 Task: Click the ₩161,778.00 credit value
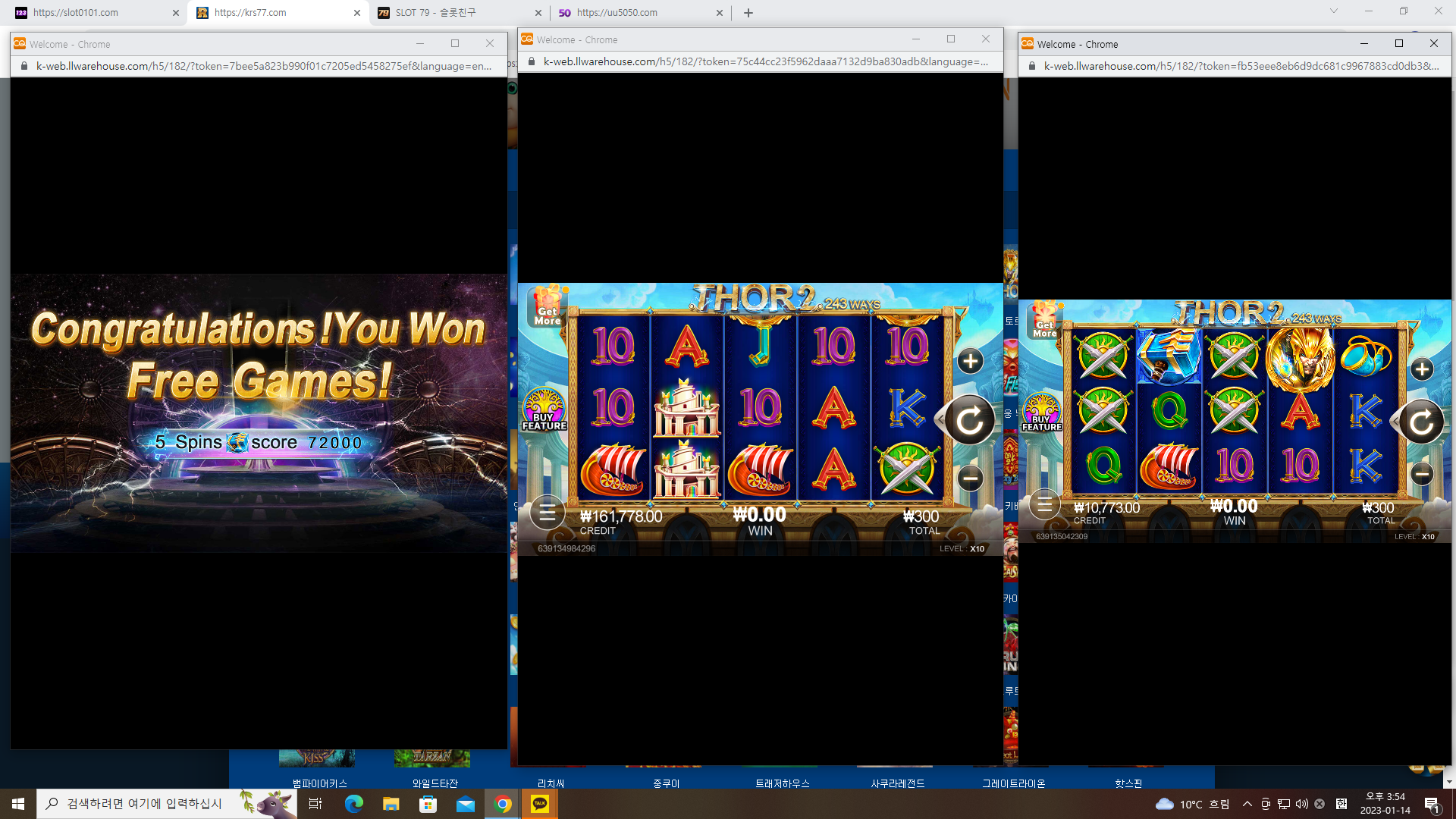click(621, 516)
